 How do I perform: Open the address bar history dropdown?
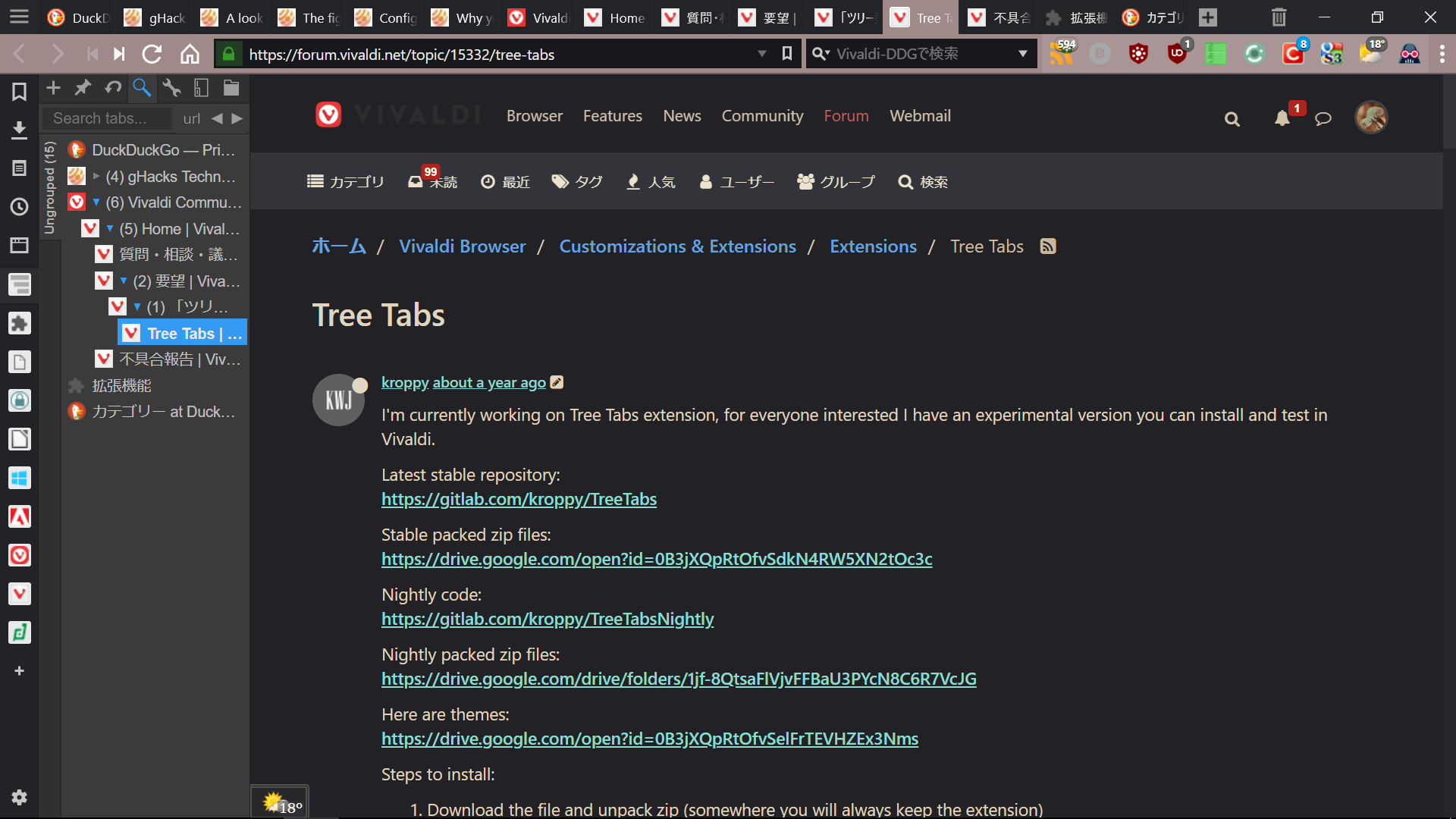pos(762,54)
